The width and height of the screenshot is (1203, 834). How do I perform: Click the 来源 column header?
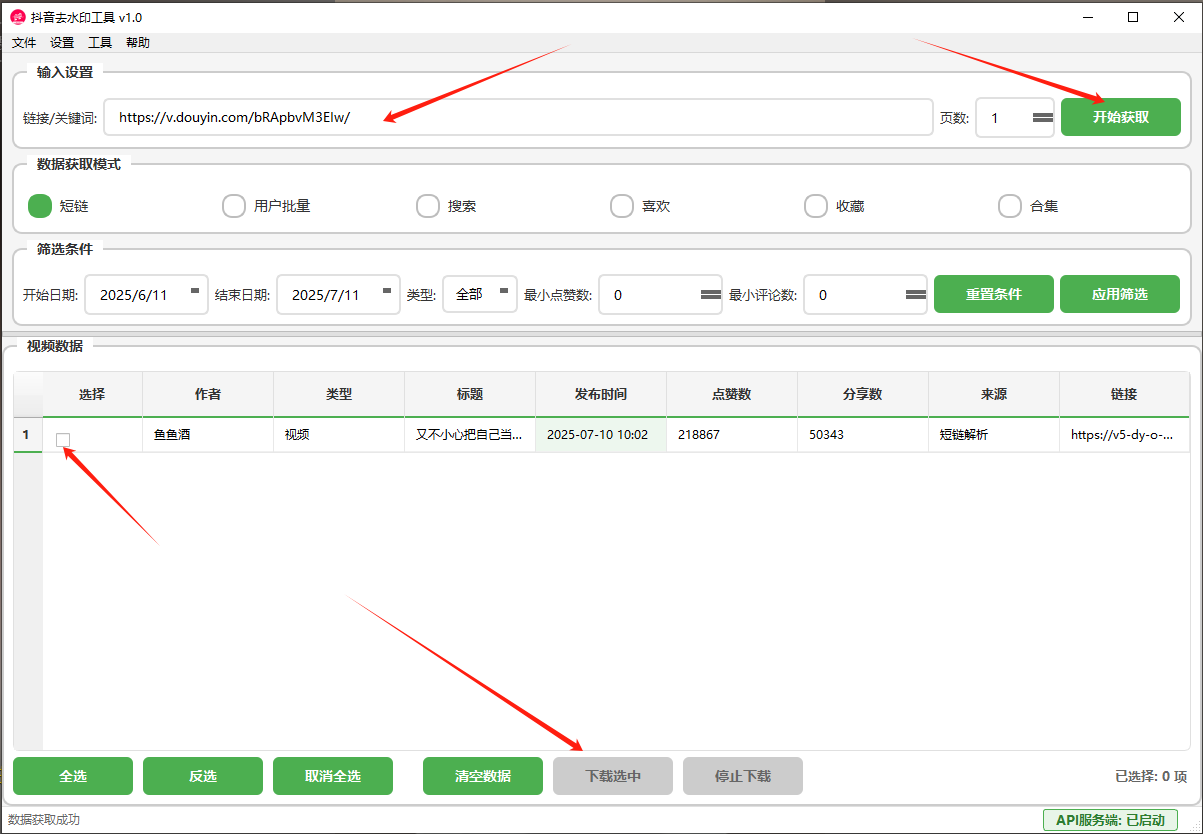click(994, 394)
